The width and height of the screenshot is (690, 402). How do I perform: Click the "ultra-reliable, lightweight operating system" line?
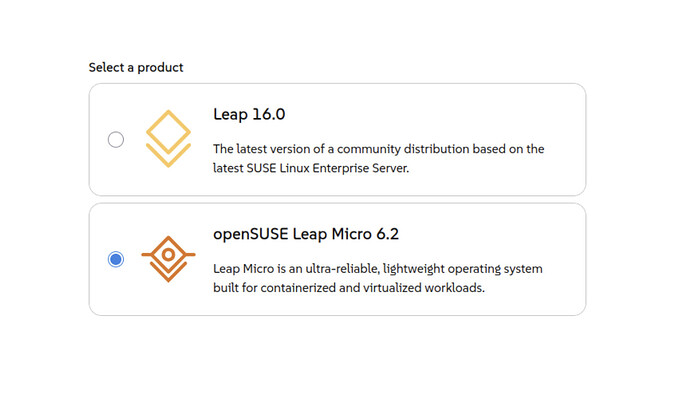click(x=378, y=269)
